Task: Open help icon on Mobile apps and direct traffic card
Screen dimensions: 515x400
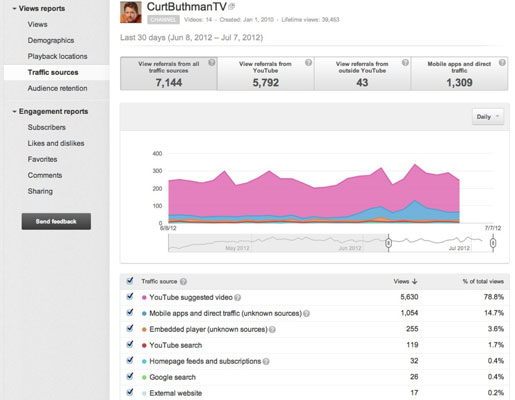Action: (x=502, y=63)
